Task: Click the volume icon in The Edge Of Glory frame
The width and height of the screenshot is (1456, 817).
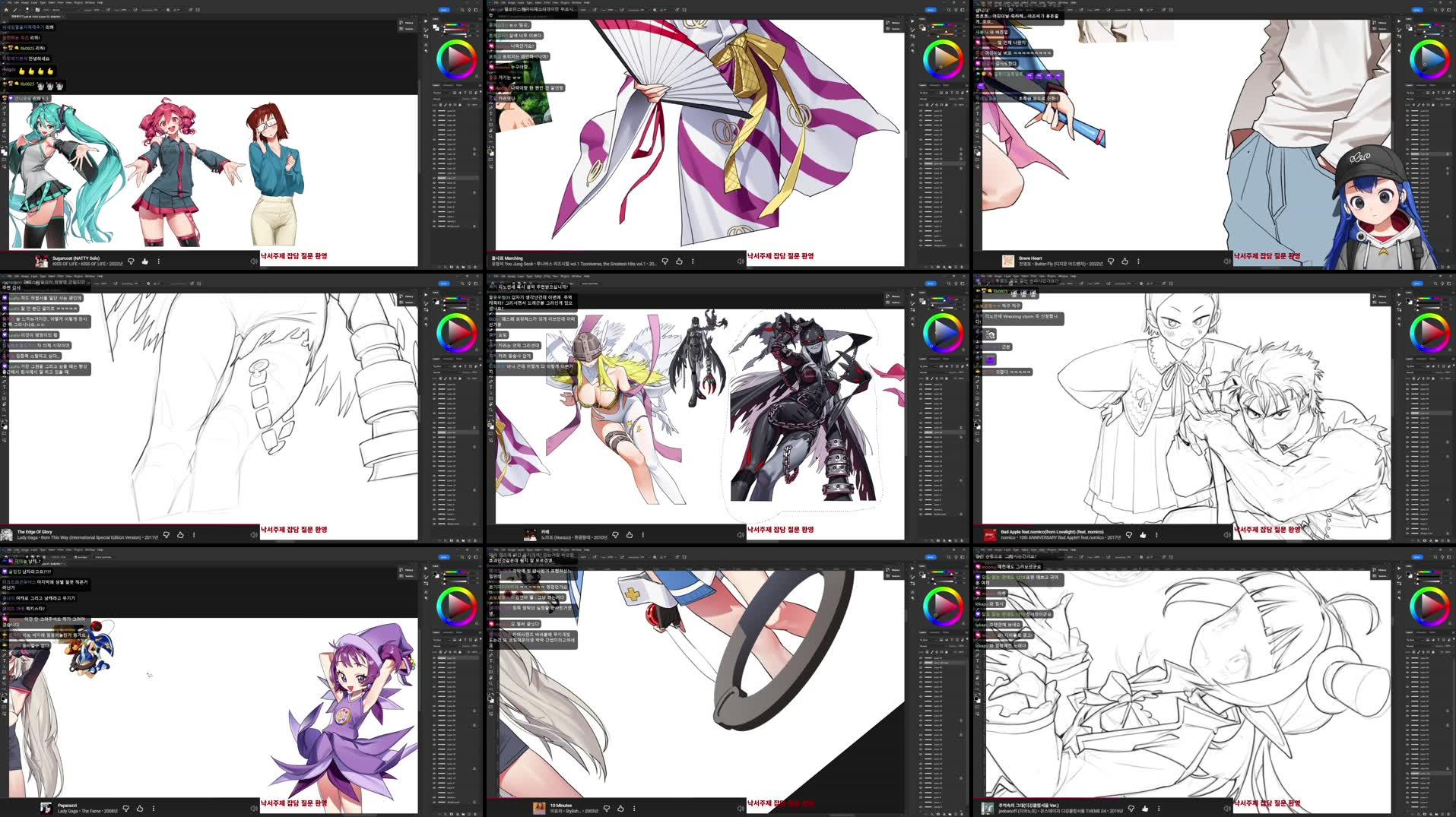Action: point(254,534)
